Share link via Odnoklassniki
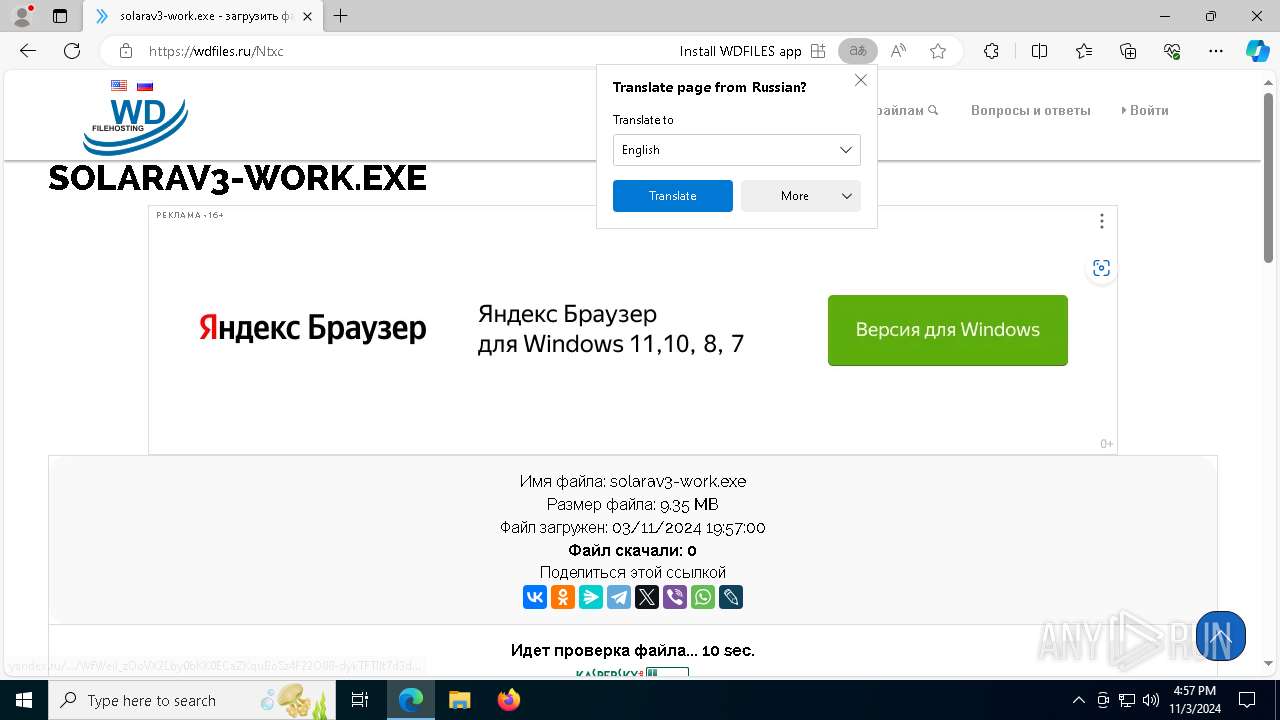 coord(563,597)
